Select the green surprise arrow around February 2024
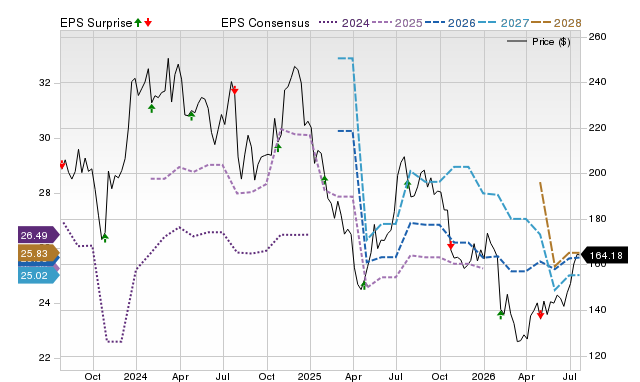Screen dimensions: 640x382 [151, 108]
